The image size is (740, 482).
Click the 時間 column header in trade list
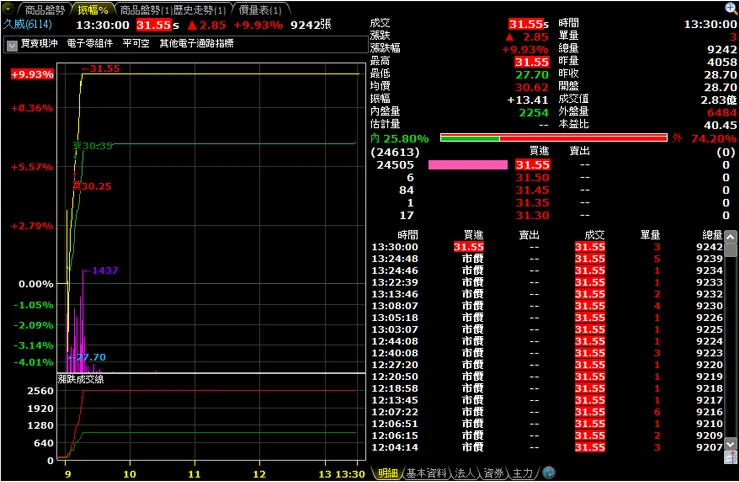(407, 235)
